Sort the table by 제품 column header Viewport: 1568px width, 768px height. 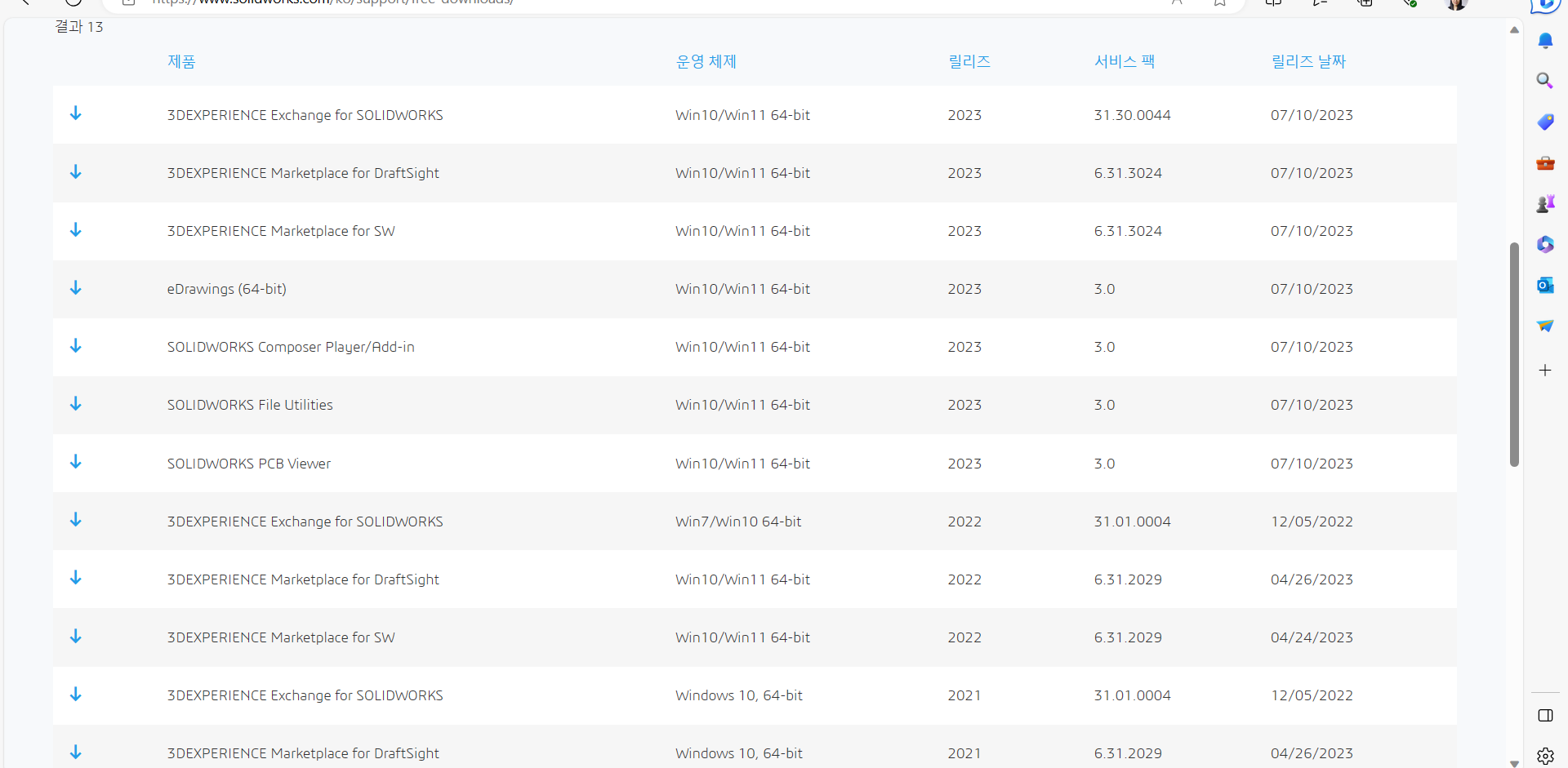pos(181,61)
